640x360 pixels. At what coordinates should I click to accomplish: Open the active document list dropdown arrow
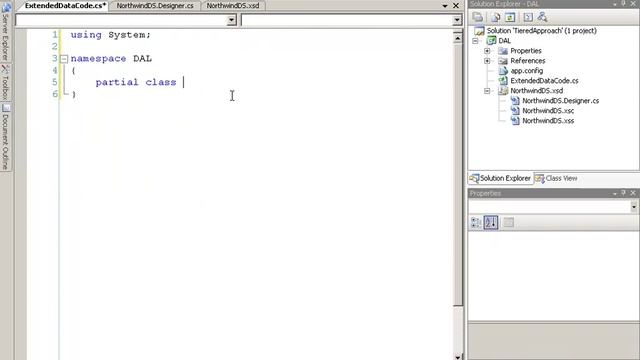coord(445,6)
